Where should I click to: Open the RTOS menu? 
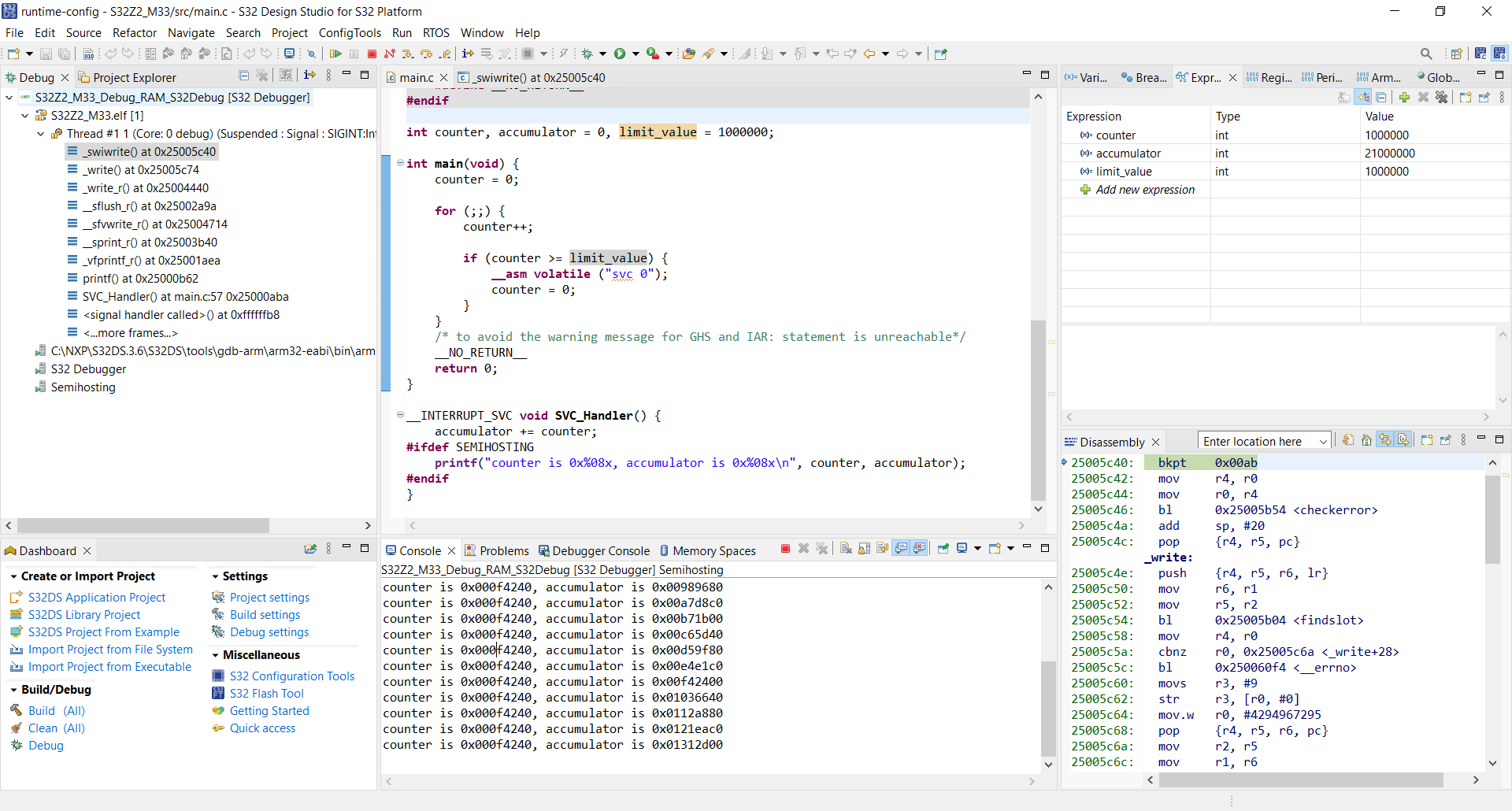435,32
